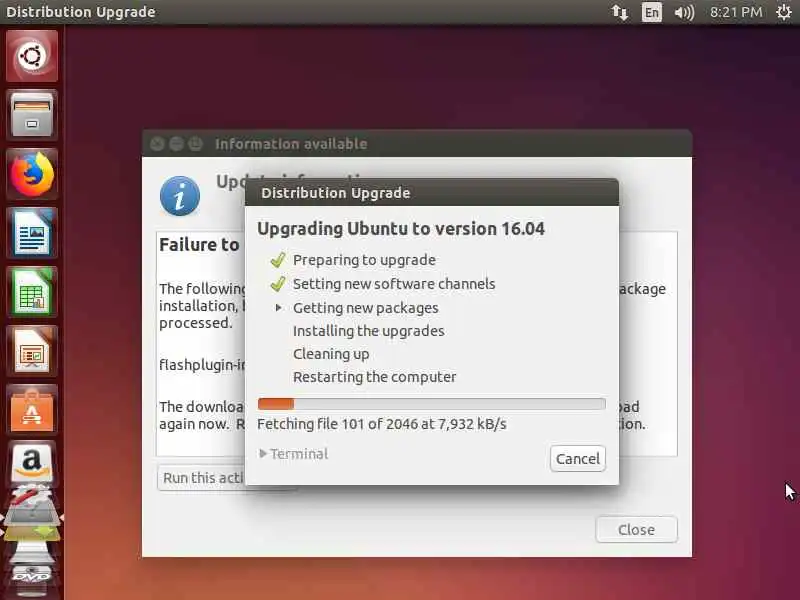The height and width of the screenshot is (600, 800).
Task: Click the Information available maximize button
Action: click(195, 144)
